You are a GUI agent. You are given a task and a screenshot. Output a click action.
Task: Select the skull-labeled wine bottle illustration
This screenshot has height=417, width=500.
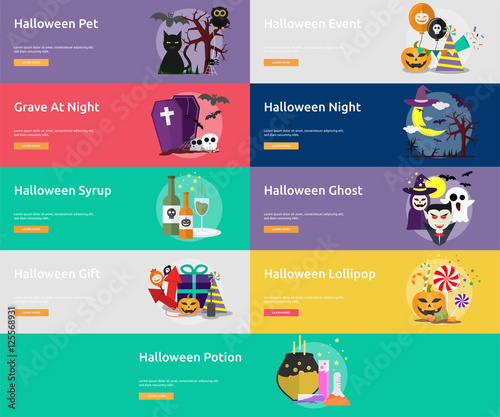pos(171,206)
